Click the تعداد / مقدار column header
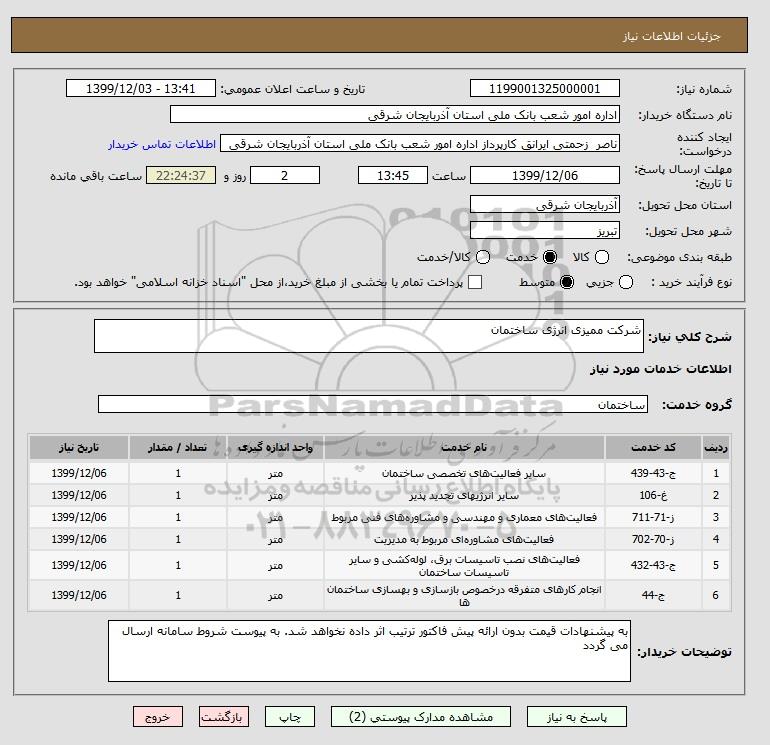The height and width of the screenshot is (745, 770). [178, 447]
